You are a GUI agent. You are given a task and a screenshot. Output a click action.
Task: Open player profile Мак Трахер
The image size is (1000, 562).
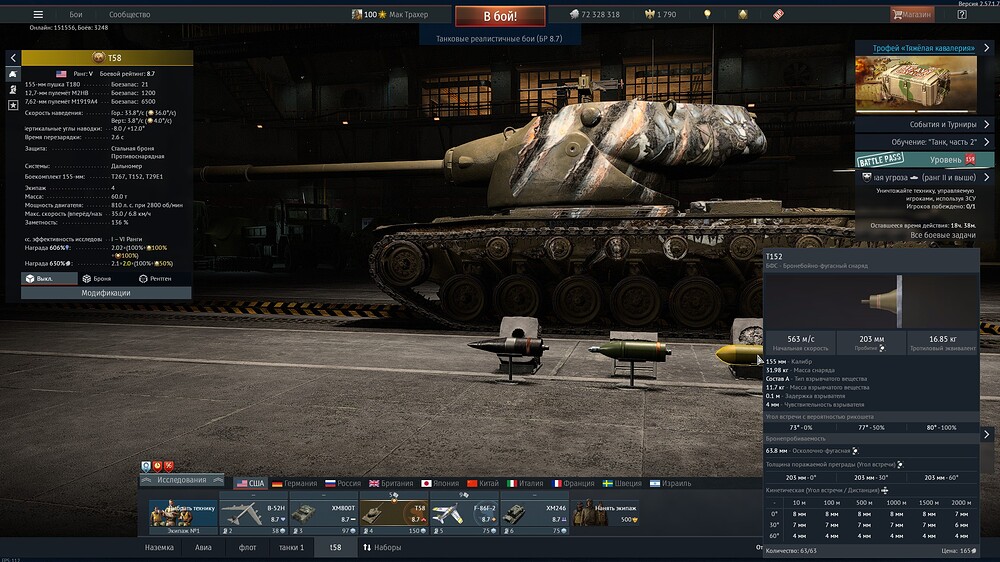click(x=390, y=14)
